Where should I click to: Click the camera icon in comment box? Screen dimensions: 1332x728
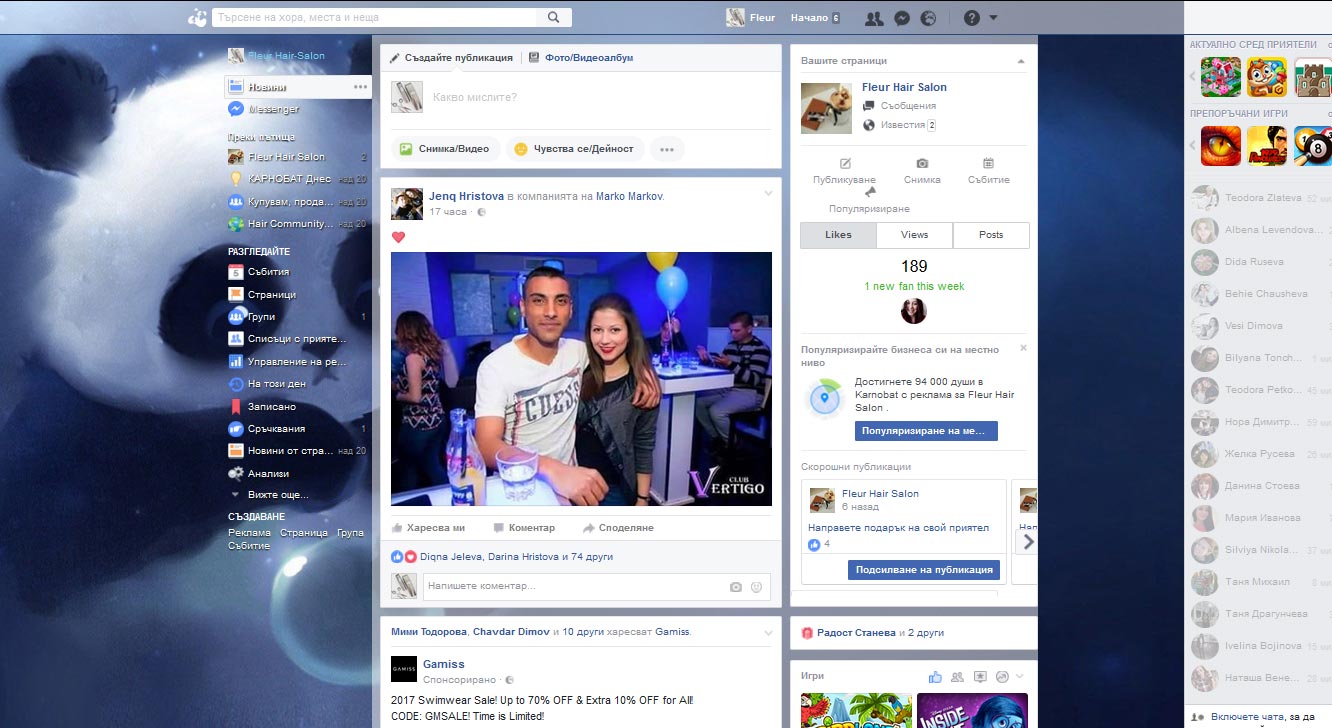736,587
